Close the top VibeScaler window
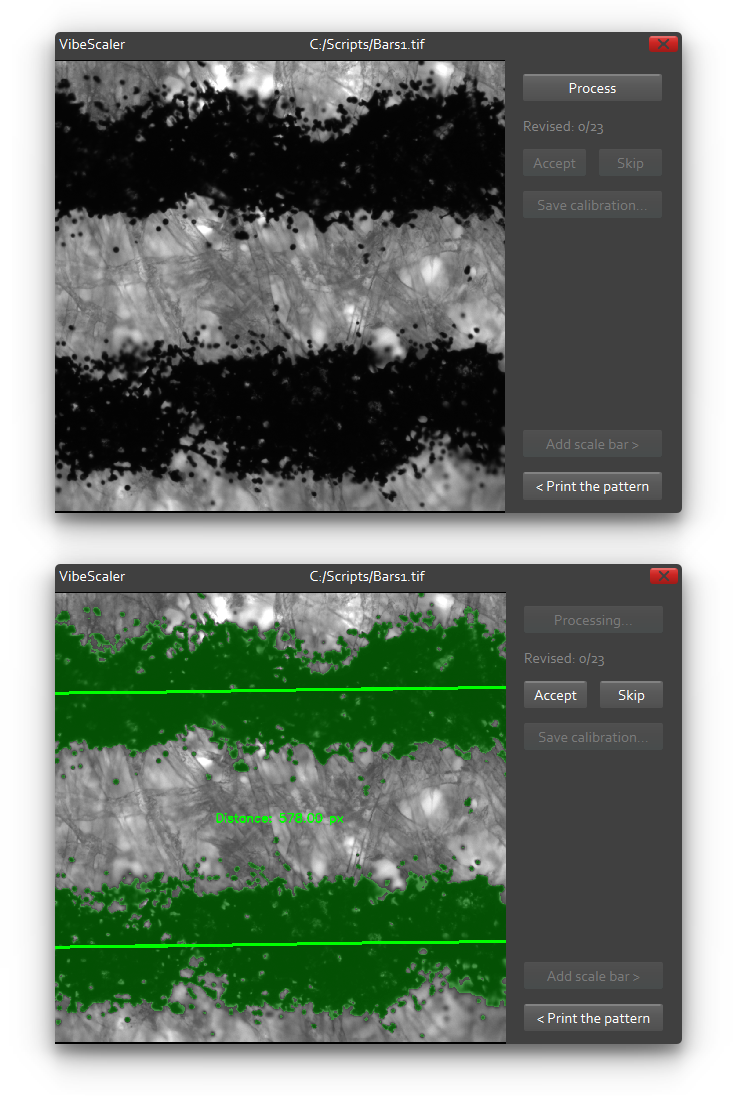 click(663, 44)
